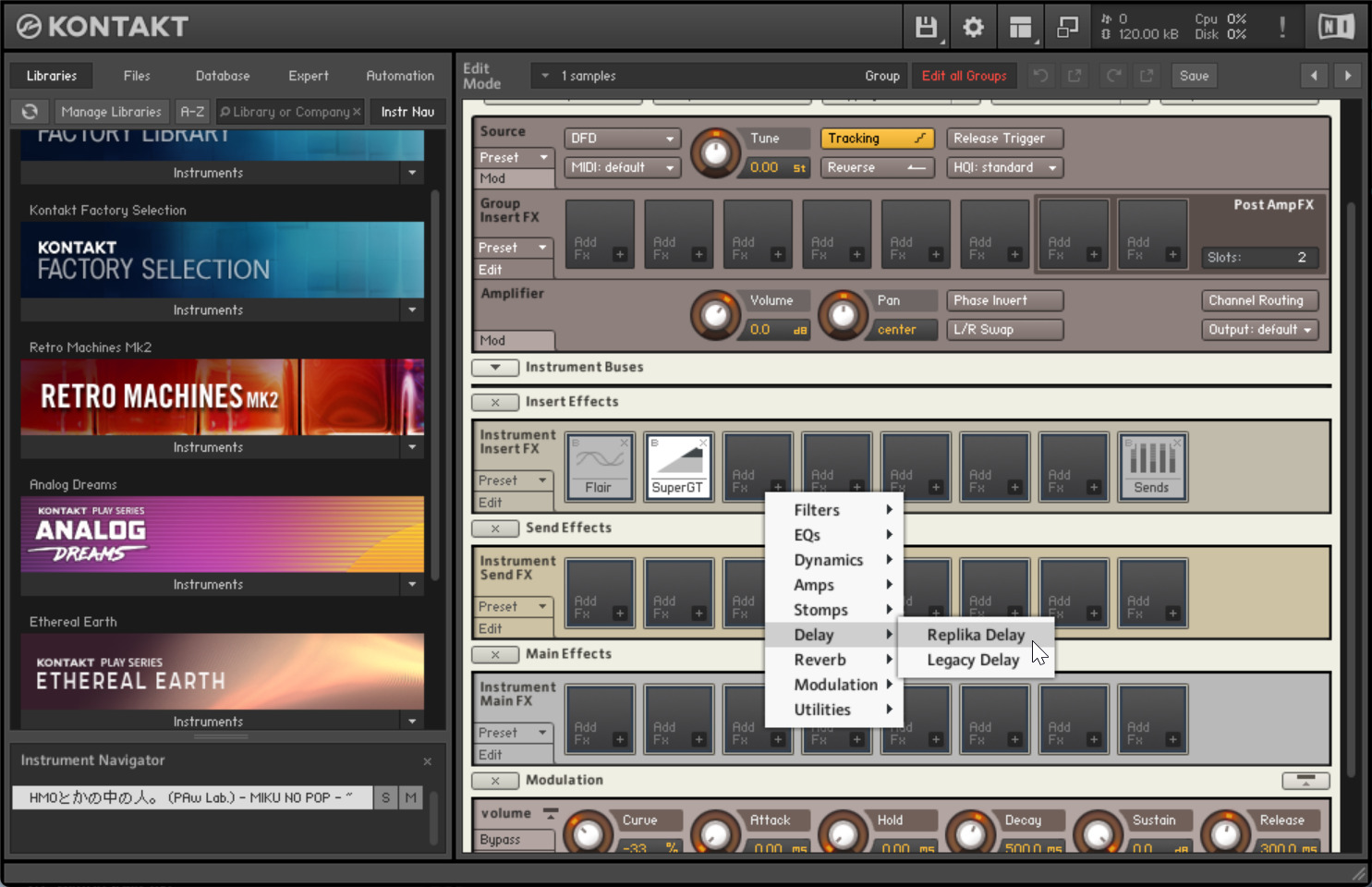The width and height of the screenshot is (1372, 887).
Task: Click the Native Instruments logo
Action: (x=1336, y=27)
